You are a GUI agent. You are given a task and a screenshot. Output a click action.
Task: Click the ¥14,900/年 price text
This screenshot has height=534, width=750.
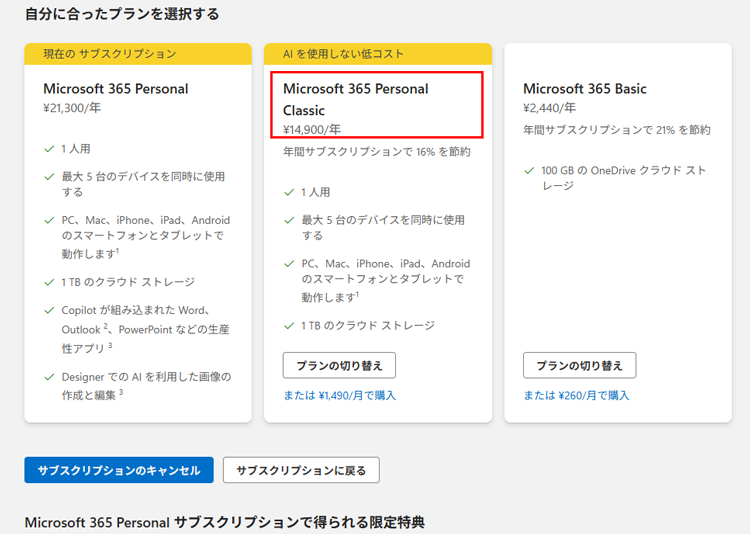point(312,129)
